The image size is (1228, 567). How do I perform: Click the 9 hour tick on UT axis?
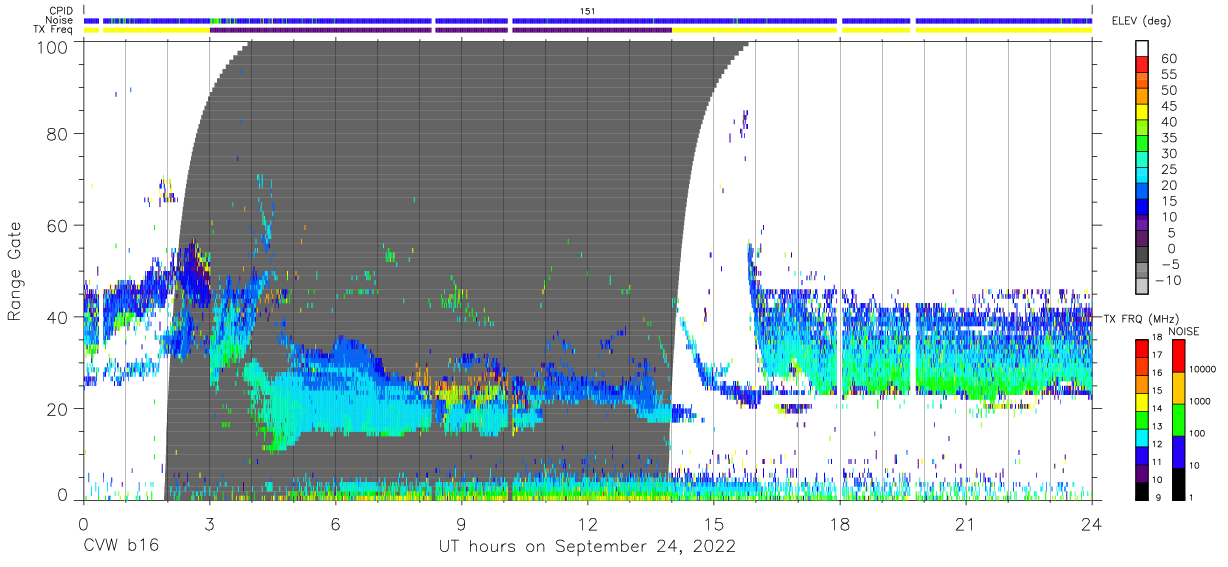point(462,524)
